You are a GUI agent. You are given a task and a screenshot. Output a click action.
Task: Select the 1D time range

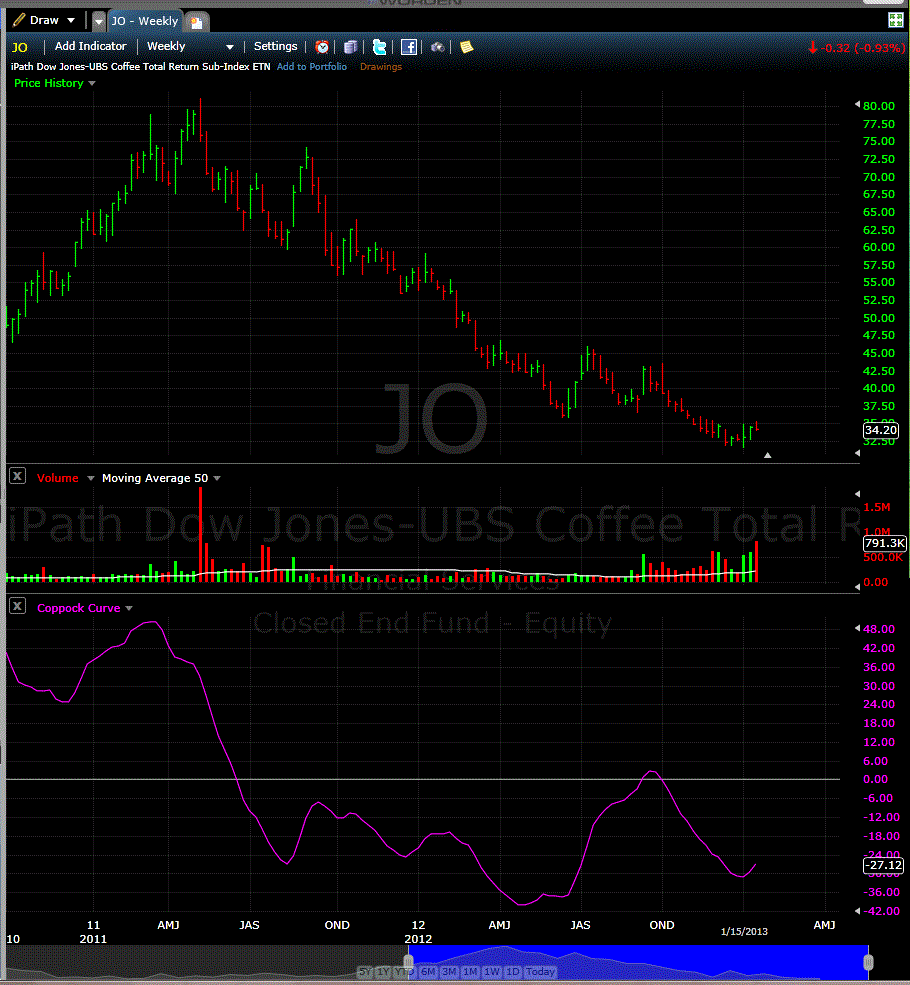(x=512, y=972)
